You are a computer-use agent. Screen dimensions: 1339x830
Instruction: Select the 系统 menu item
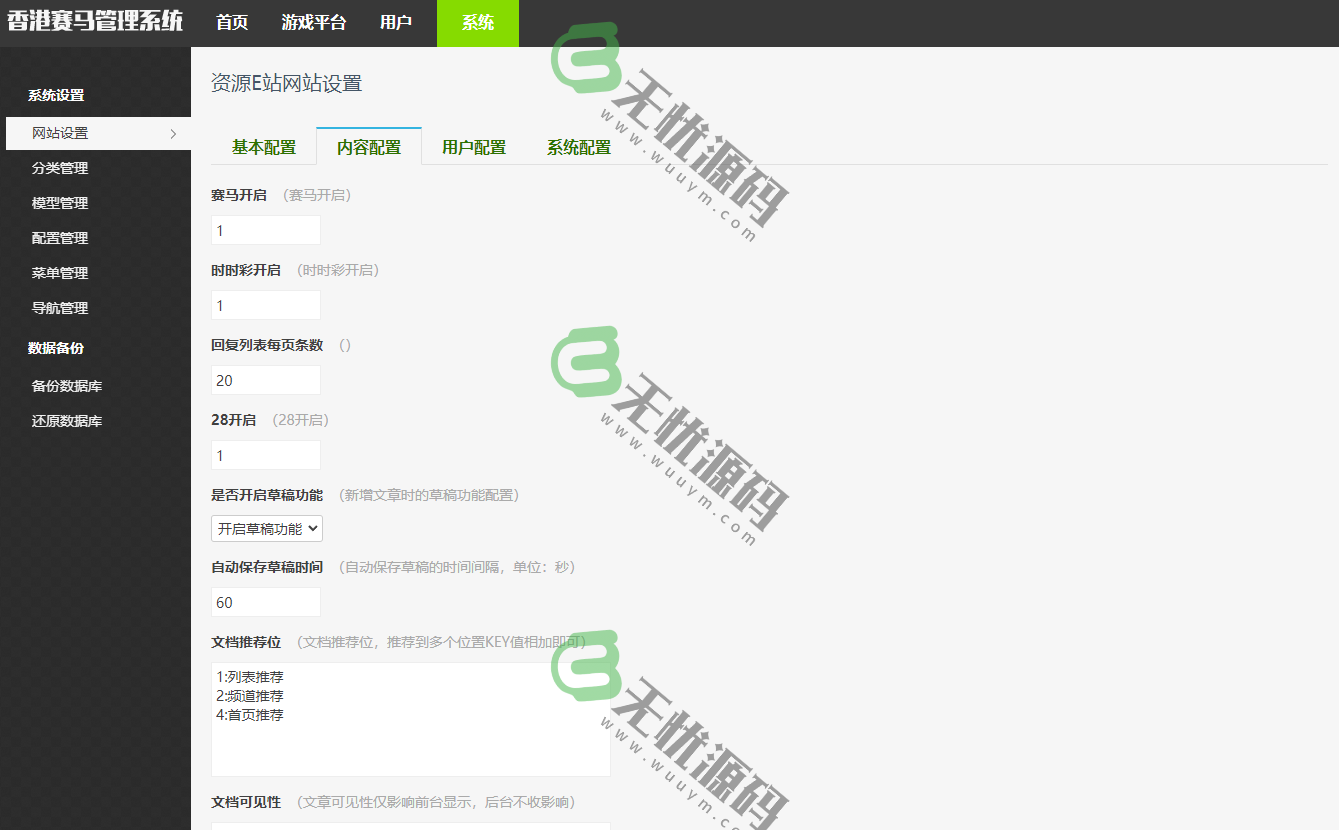(477, 23)
